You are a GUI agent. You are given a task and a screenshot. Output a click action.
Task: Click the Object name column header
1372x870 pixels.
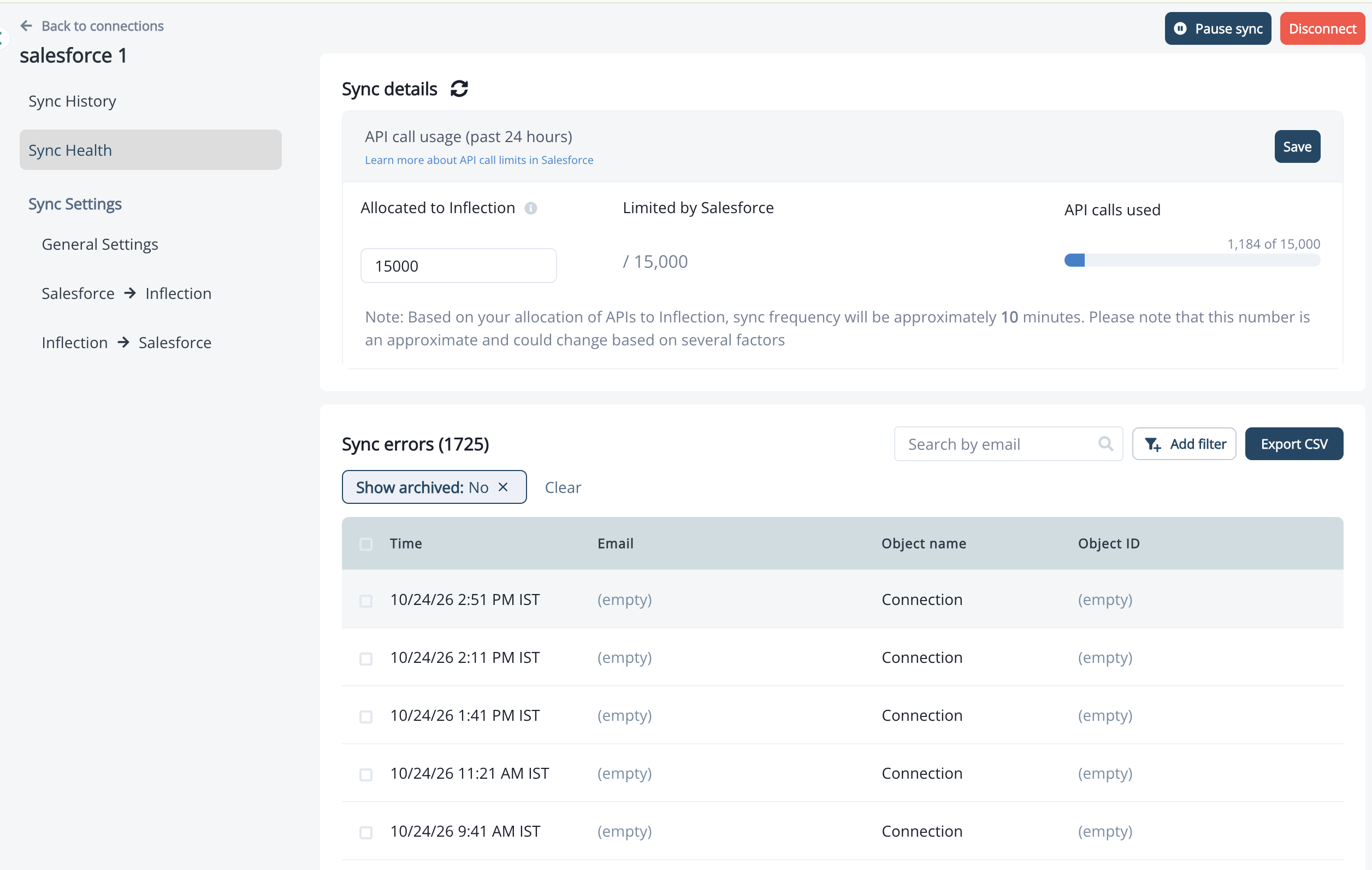pos(924,543)
